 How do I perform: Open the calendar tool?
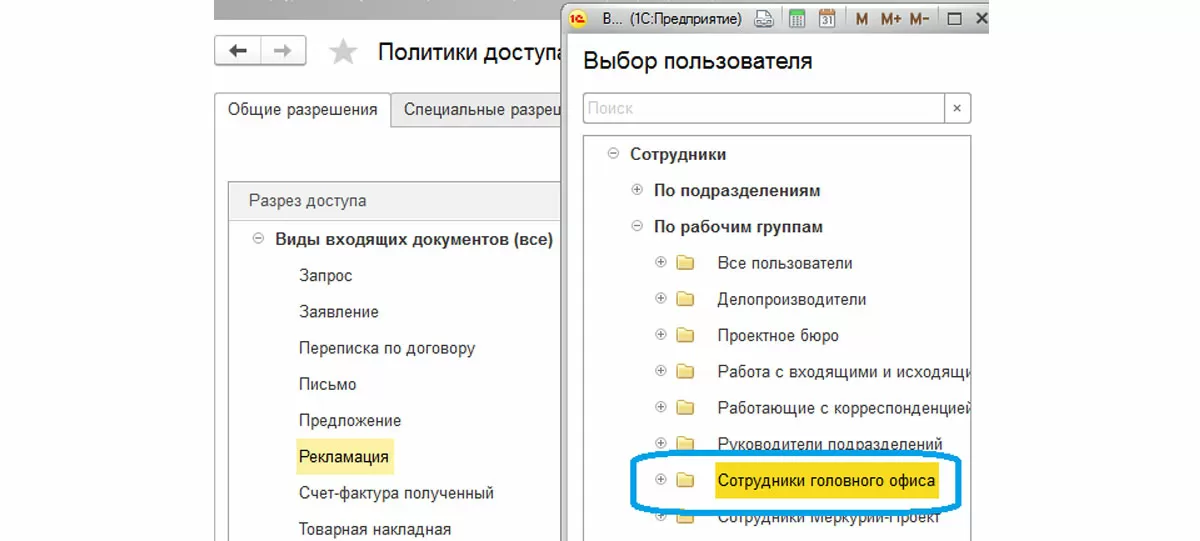[x=827, y=18]
